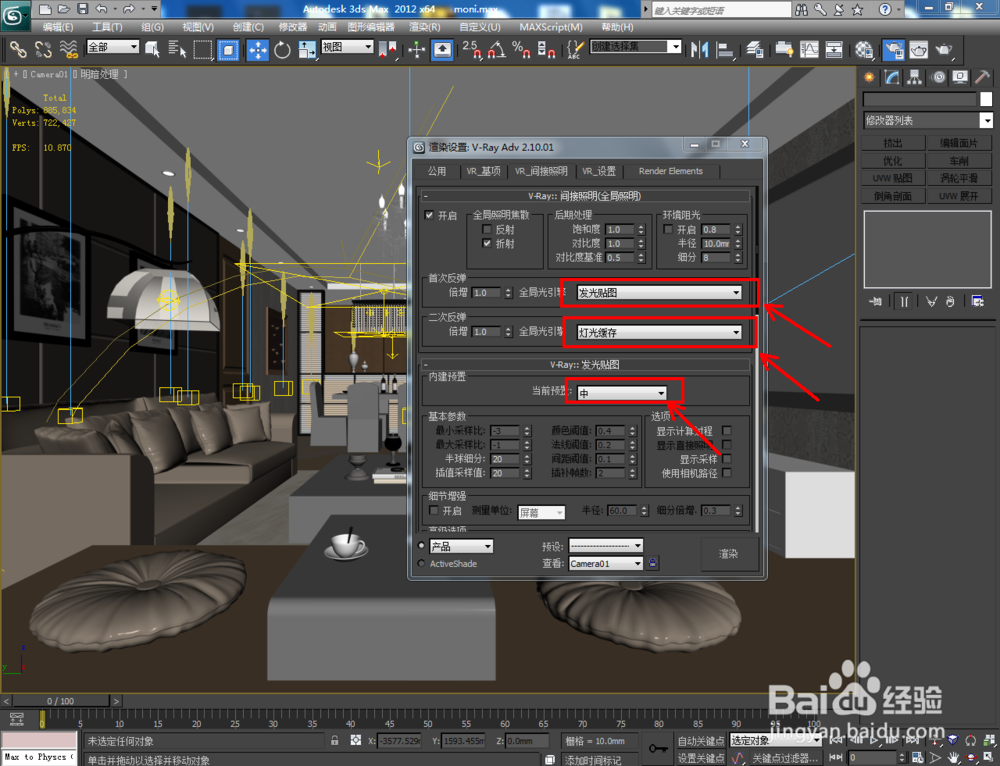Click the help search input field
The height and width of the screenshot is (766, 1000).
pyautogui.click(x=721, y=10)
